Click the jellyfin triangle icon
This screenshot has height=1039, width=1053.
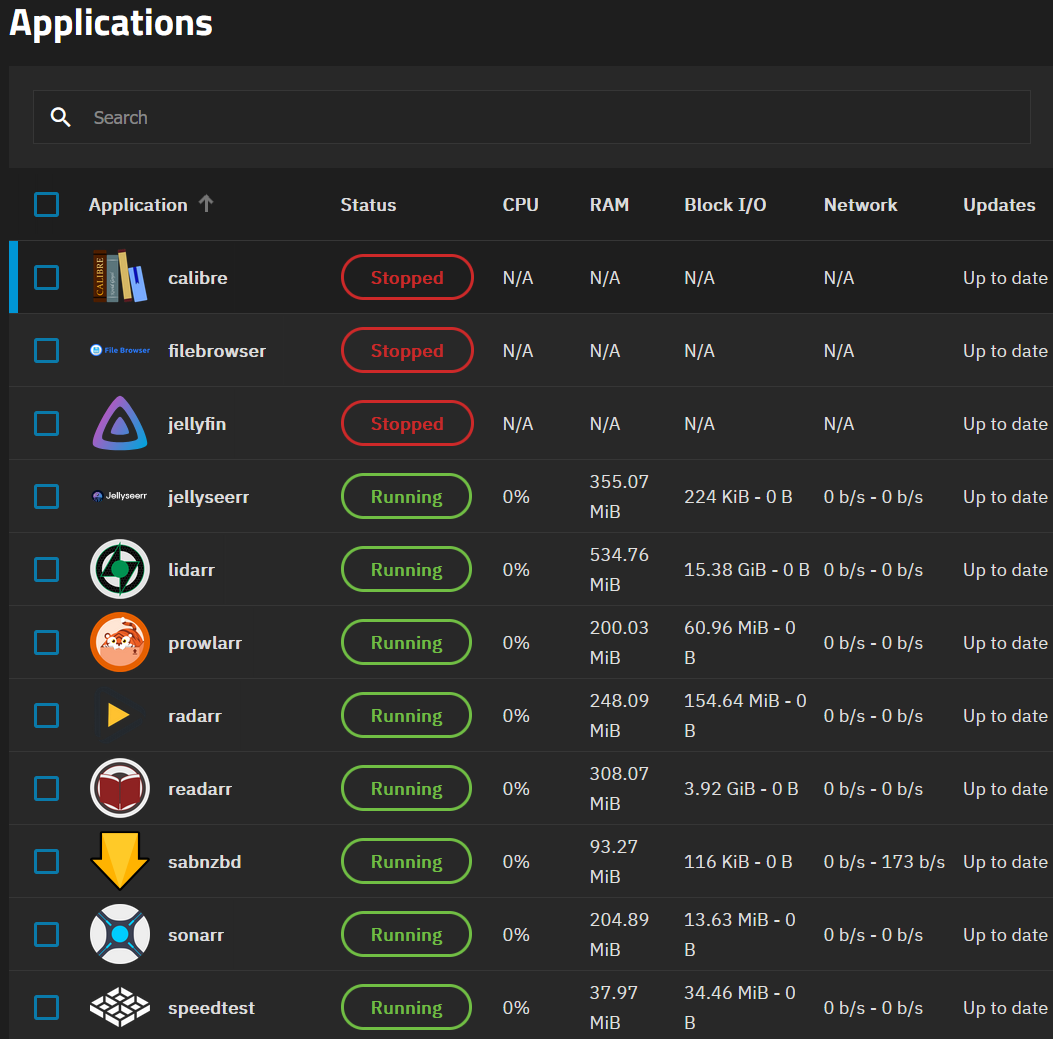tap(119, 423)
